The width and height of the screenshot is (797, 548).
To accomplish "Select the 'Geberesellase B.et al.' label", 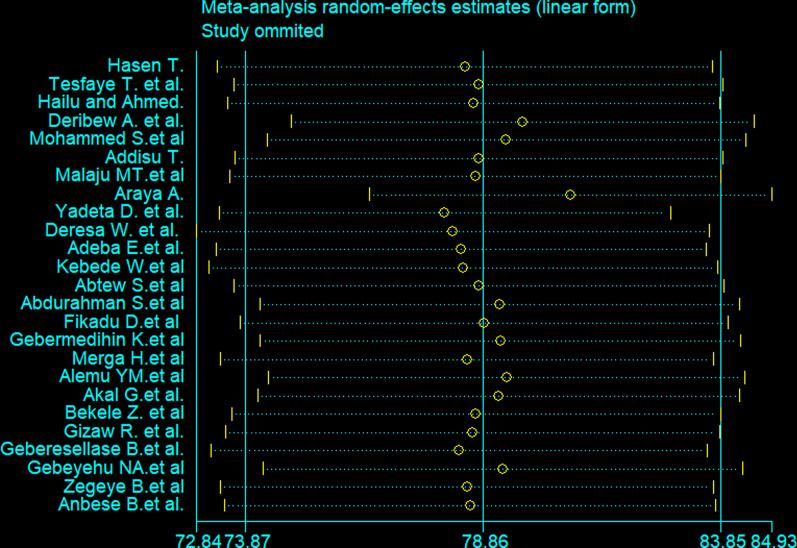I will (x=92, y=449).
